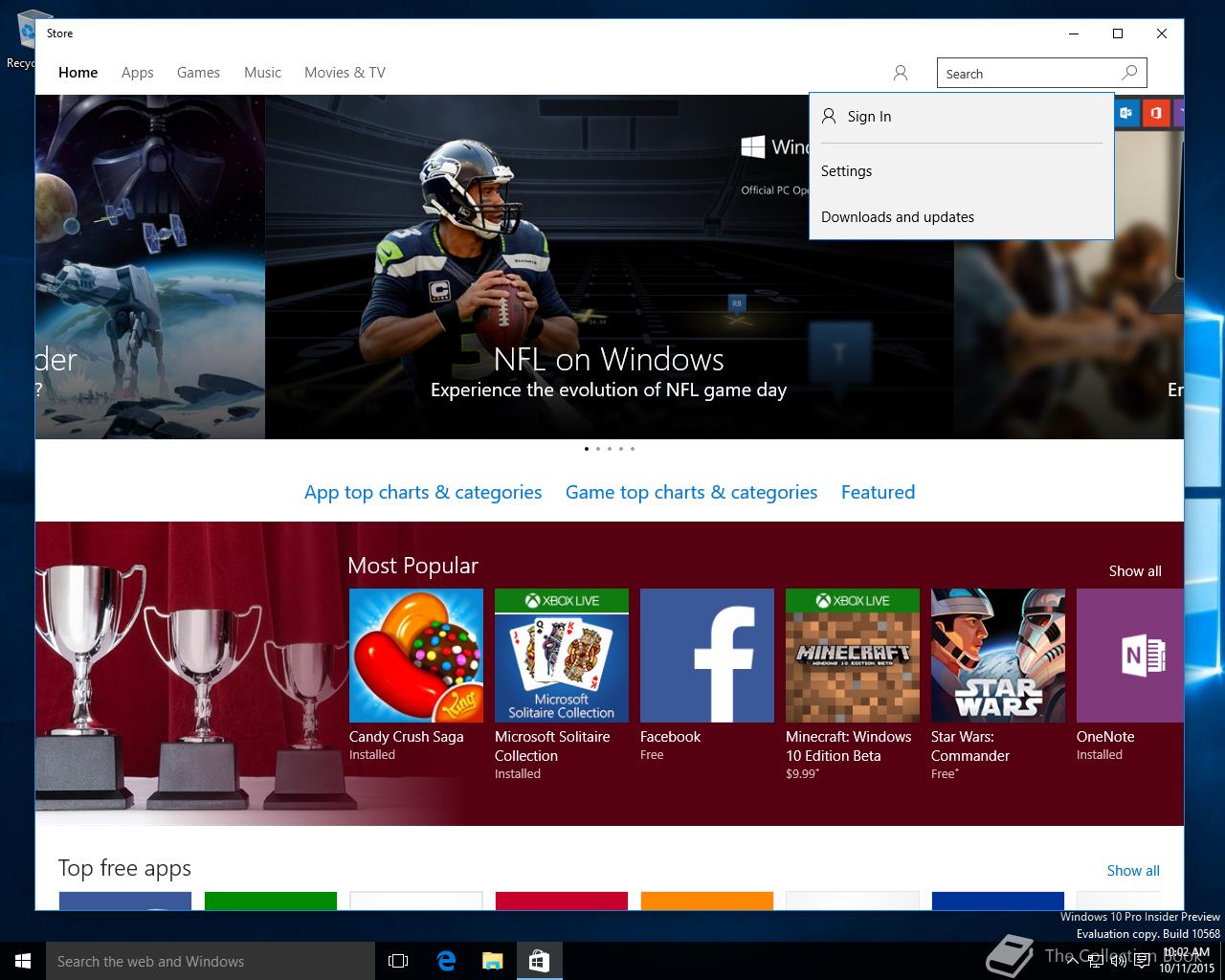Select the first carousel dot
The width and height of the screenshot is (1225, 980).
[586, 448]
